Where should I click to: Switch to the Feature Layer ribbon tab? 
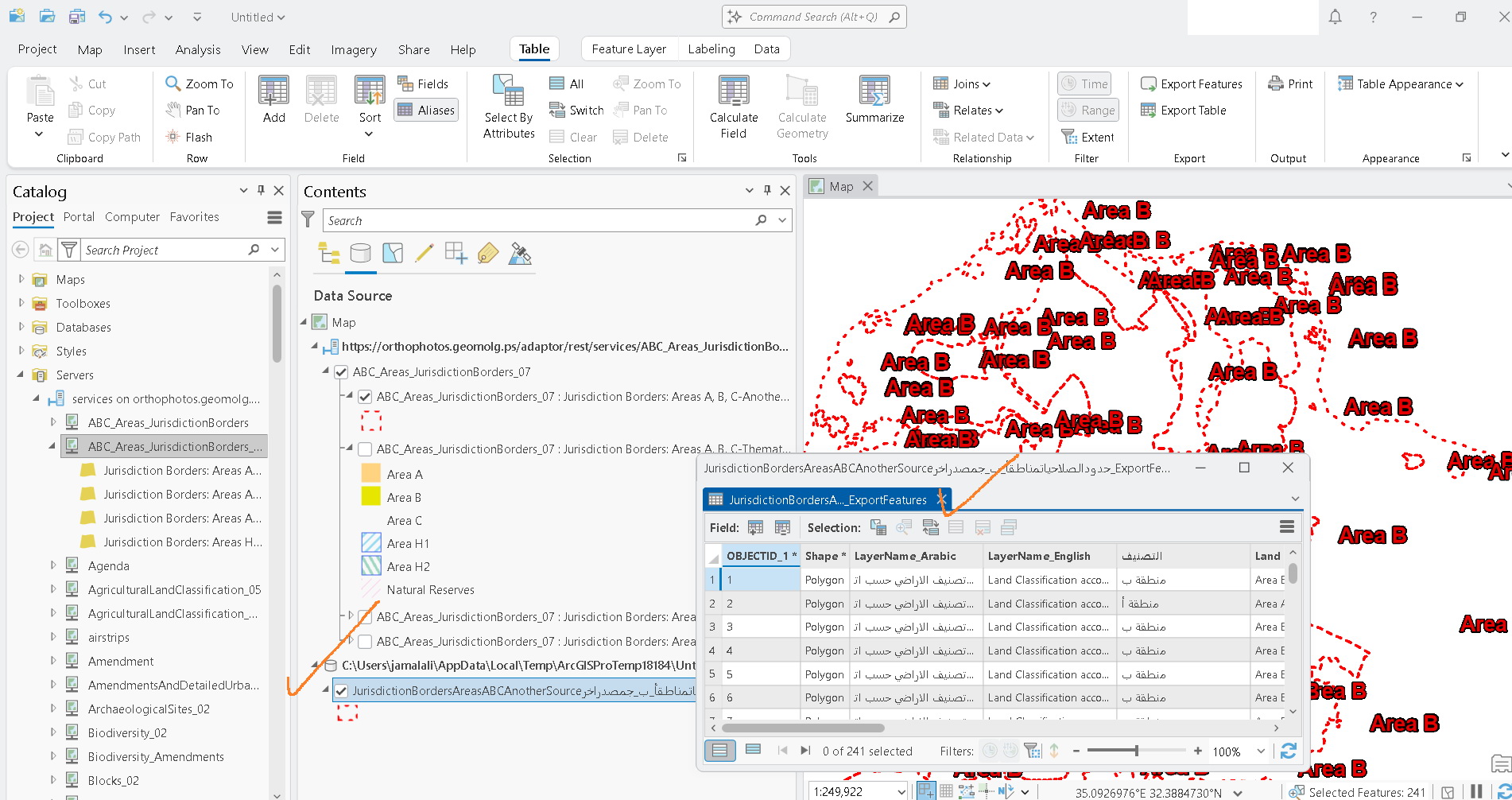629,49
